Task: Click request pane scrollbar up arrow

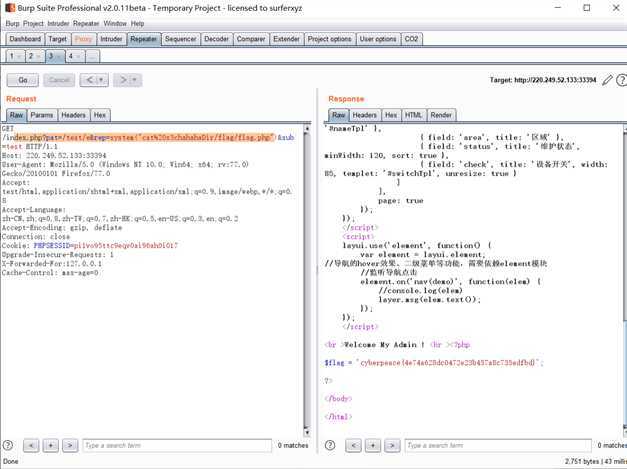Action: pos(307,129)
